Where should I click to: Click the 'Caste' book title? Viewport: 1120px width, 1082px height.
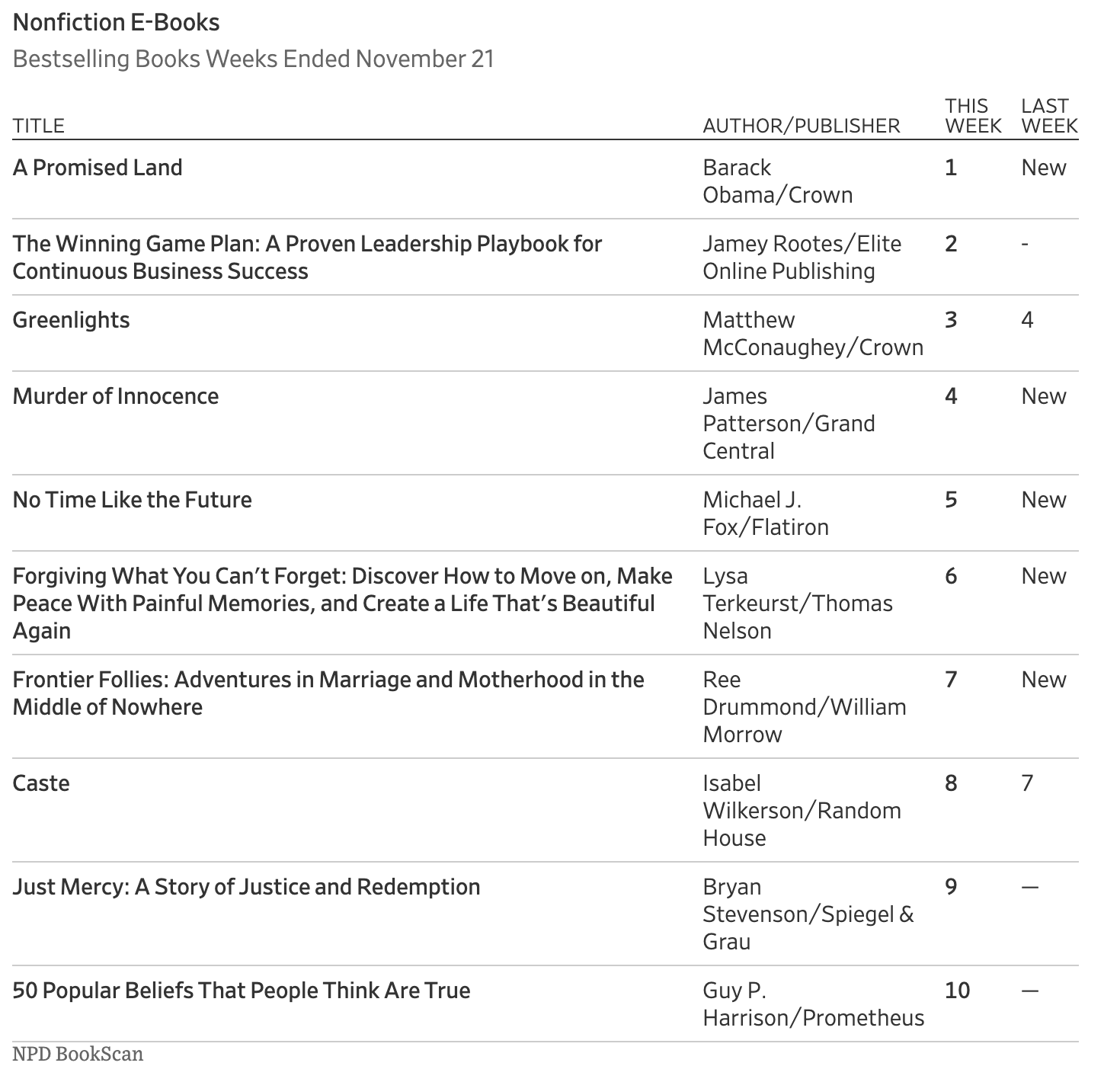[x=41, y=783]
